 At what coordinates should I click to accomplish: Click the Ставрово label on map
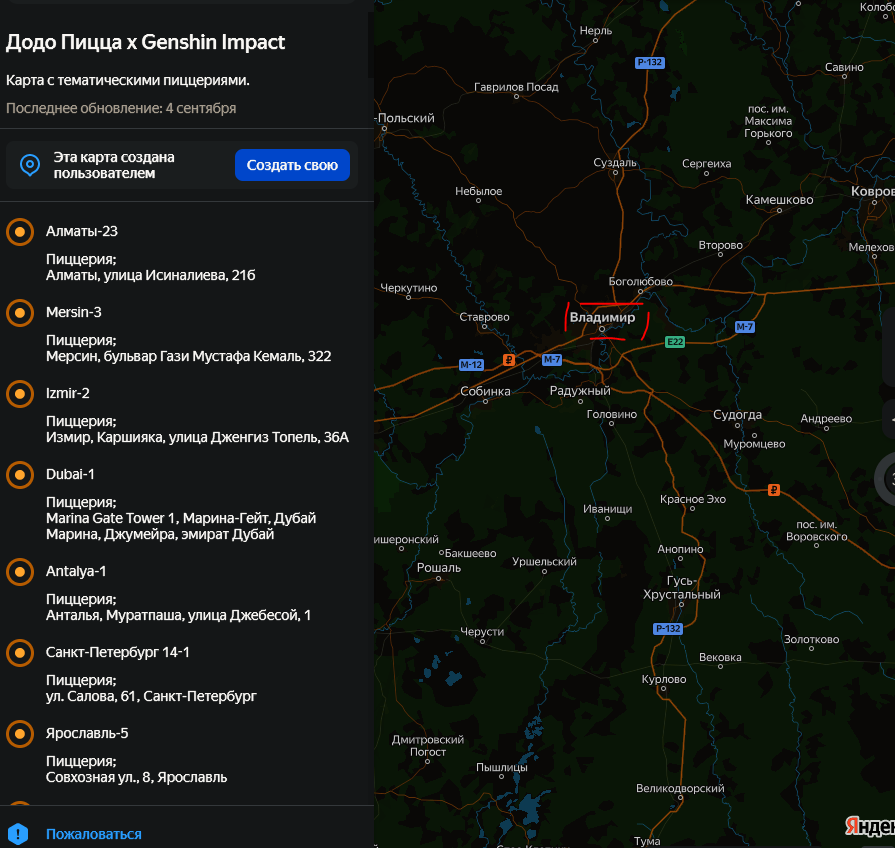pyautogui.click(x=485, y=317)
